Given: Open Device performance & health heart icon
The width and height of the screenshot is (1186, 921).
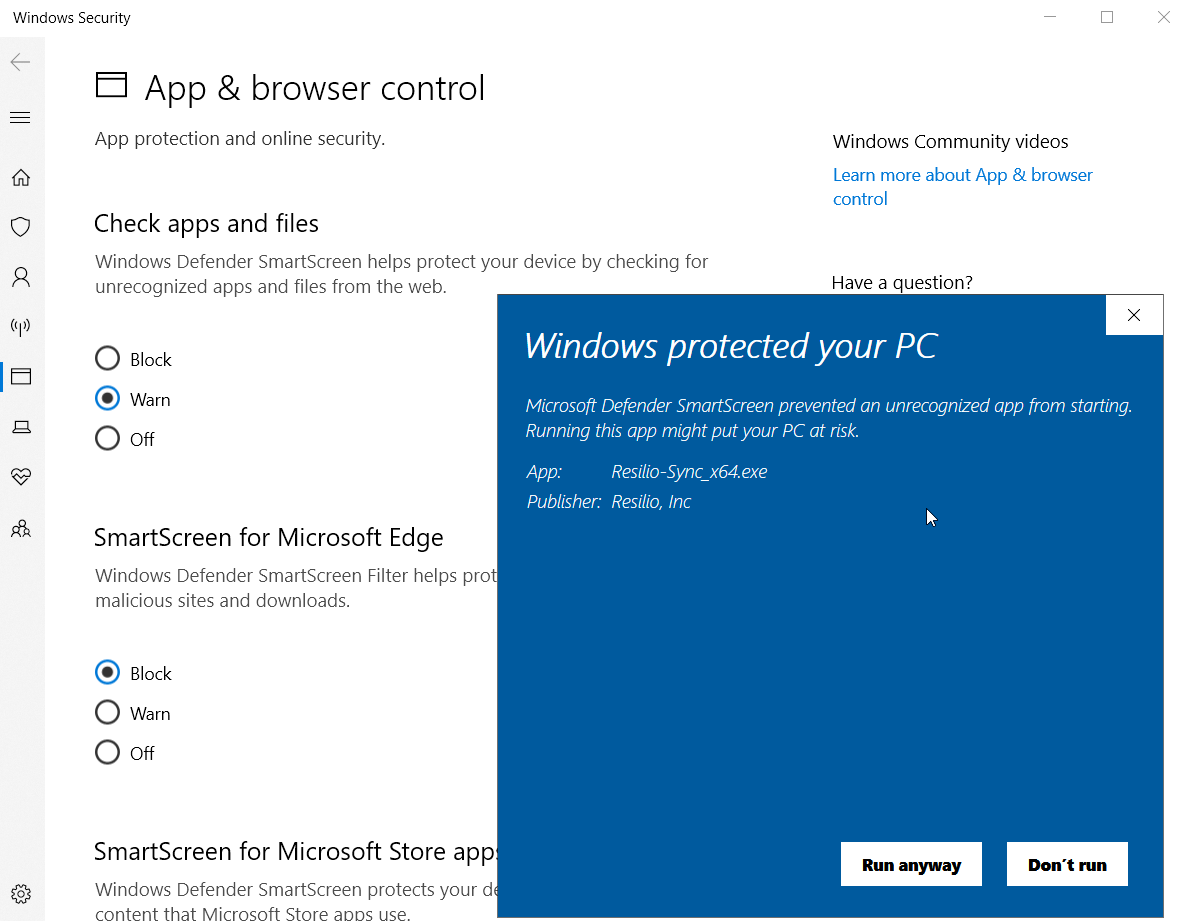Looking at the screenshot, I should pos(21,476).
